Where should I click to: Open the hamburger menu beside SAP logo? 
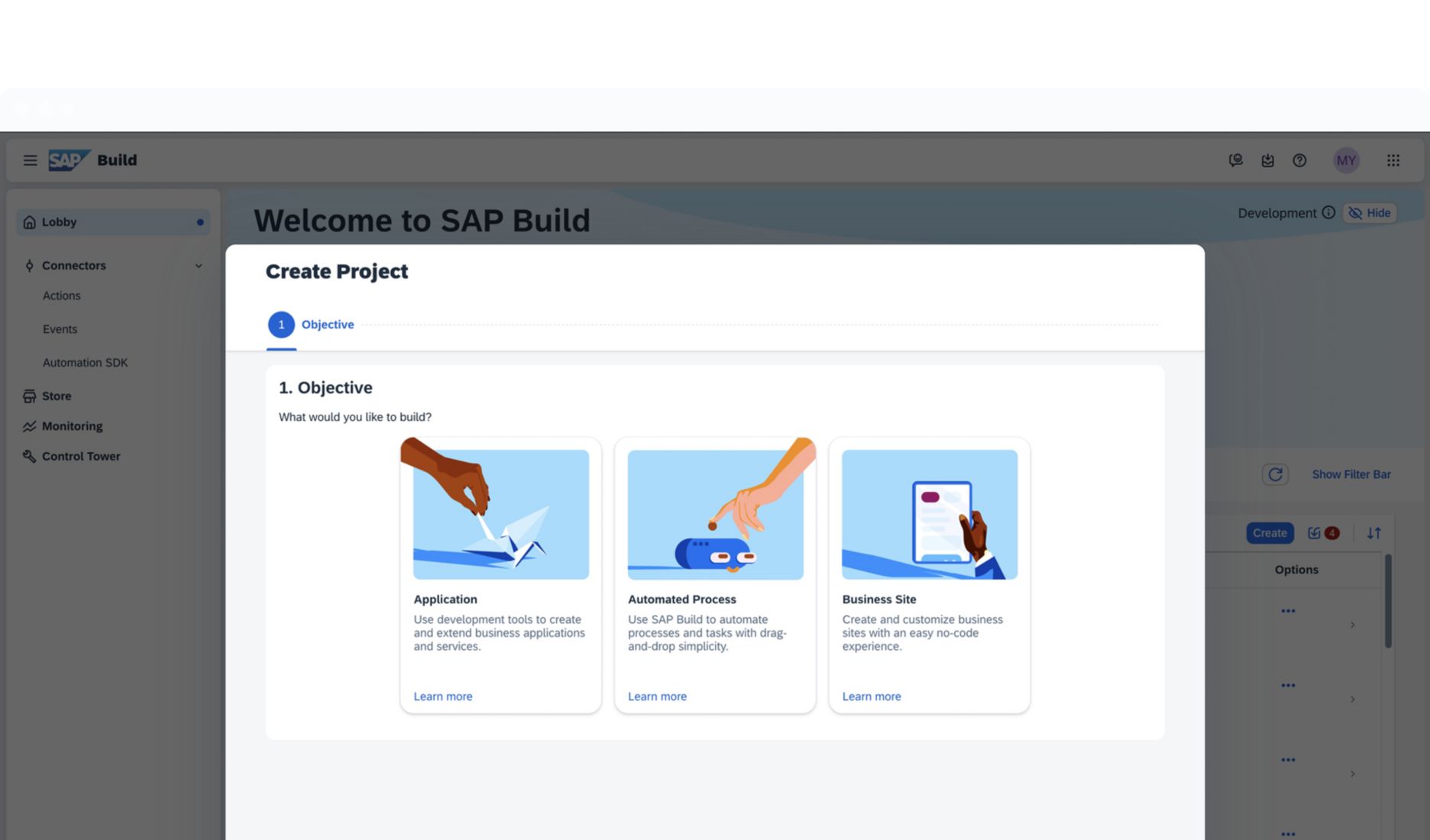30,160
